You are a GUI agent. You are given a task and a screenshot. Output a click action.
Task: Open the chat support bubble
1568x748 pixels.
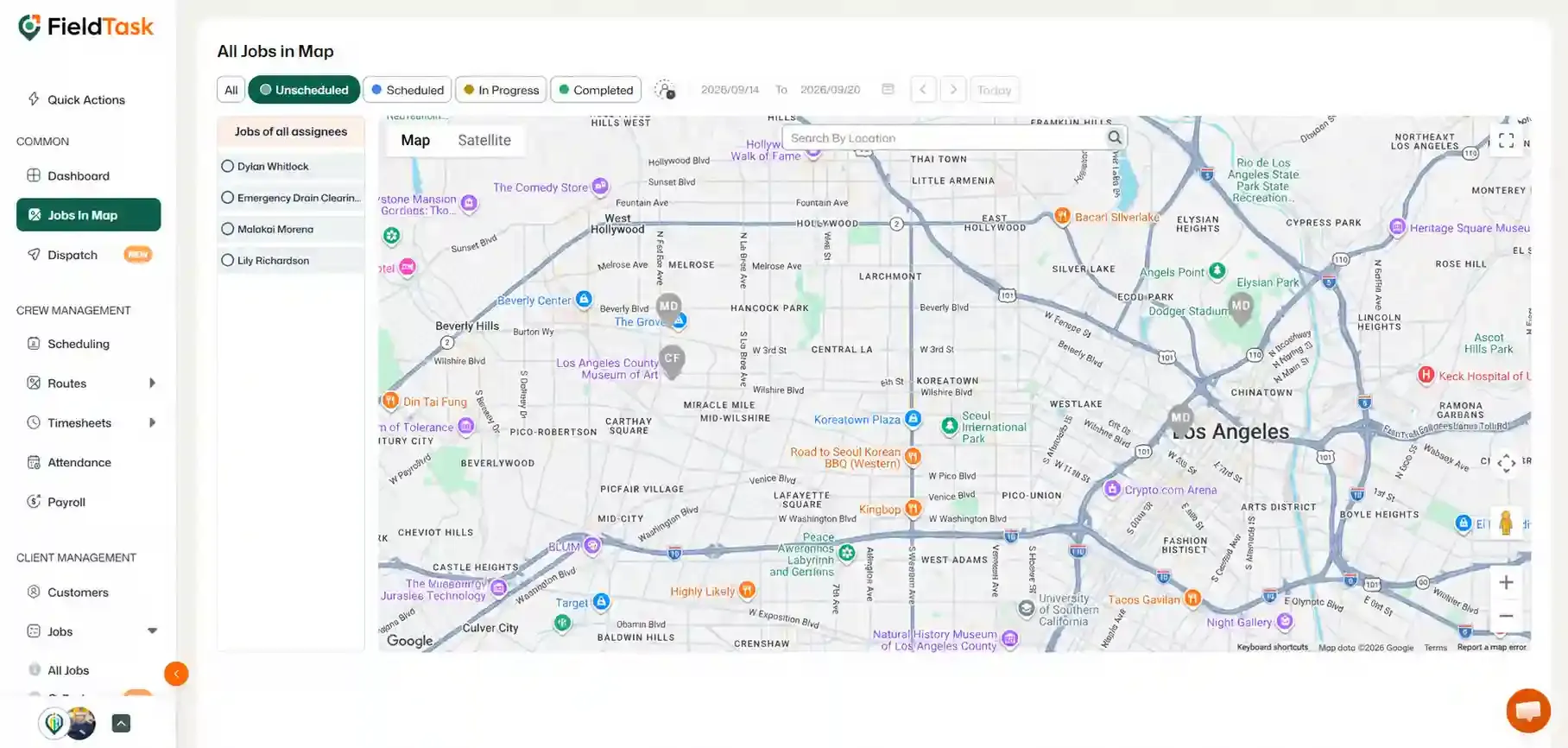pyautogui.click(x=1528, y=710)
